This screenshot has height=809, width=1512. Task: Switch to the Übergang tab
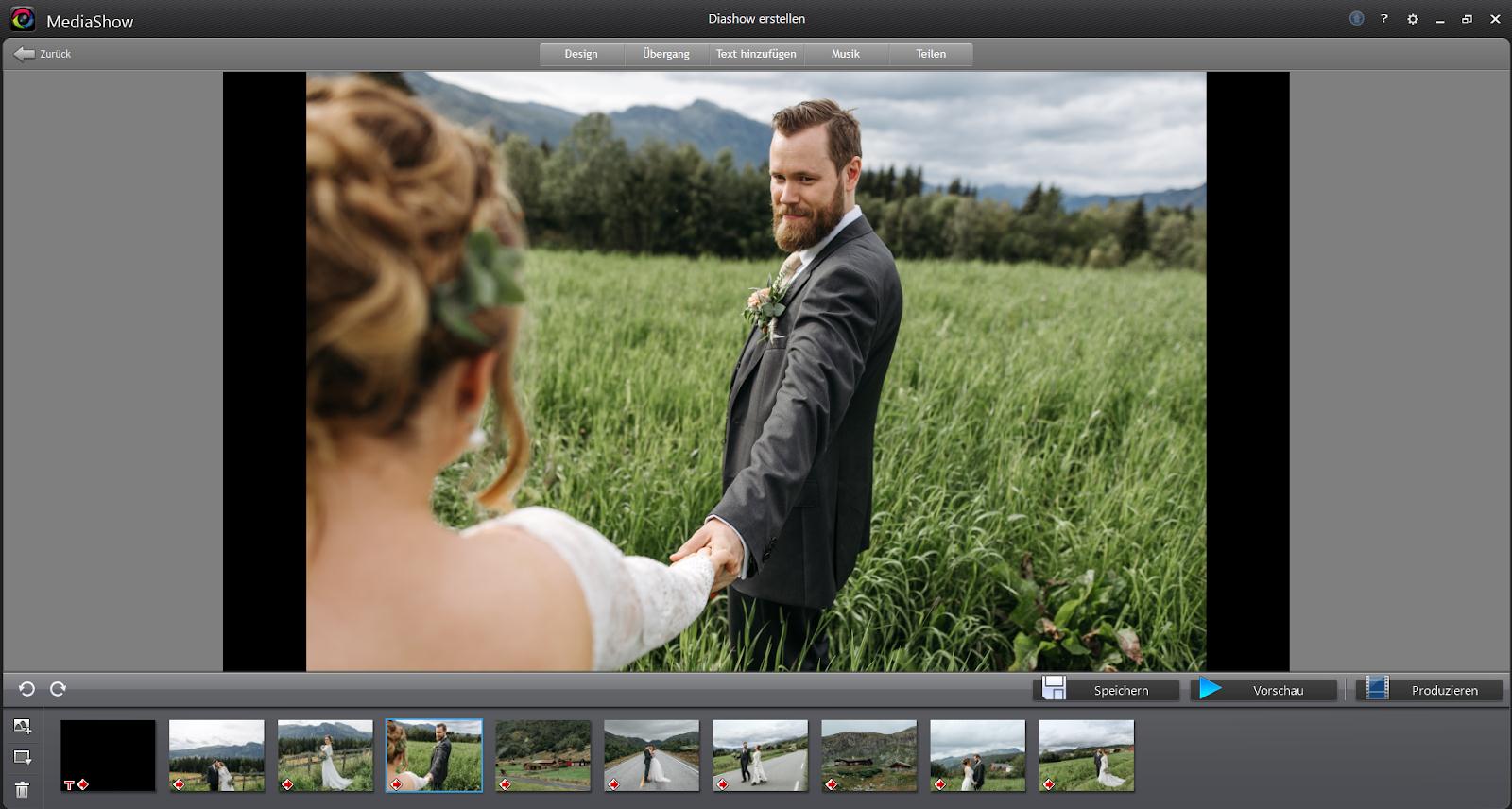pos(666,54)
